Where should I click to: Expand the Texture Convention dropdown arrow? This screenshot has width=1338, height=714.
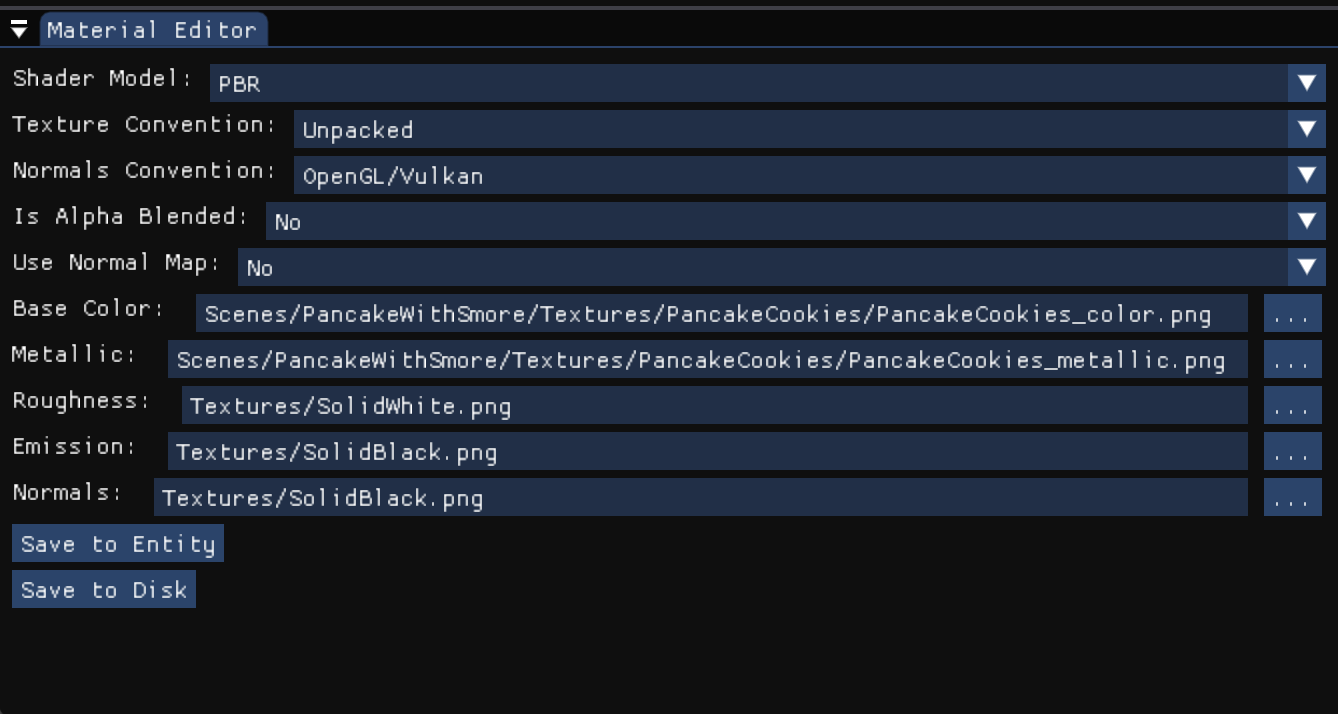click(x=1306, y=129)
